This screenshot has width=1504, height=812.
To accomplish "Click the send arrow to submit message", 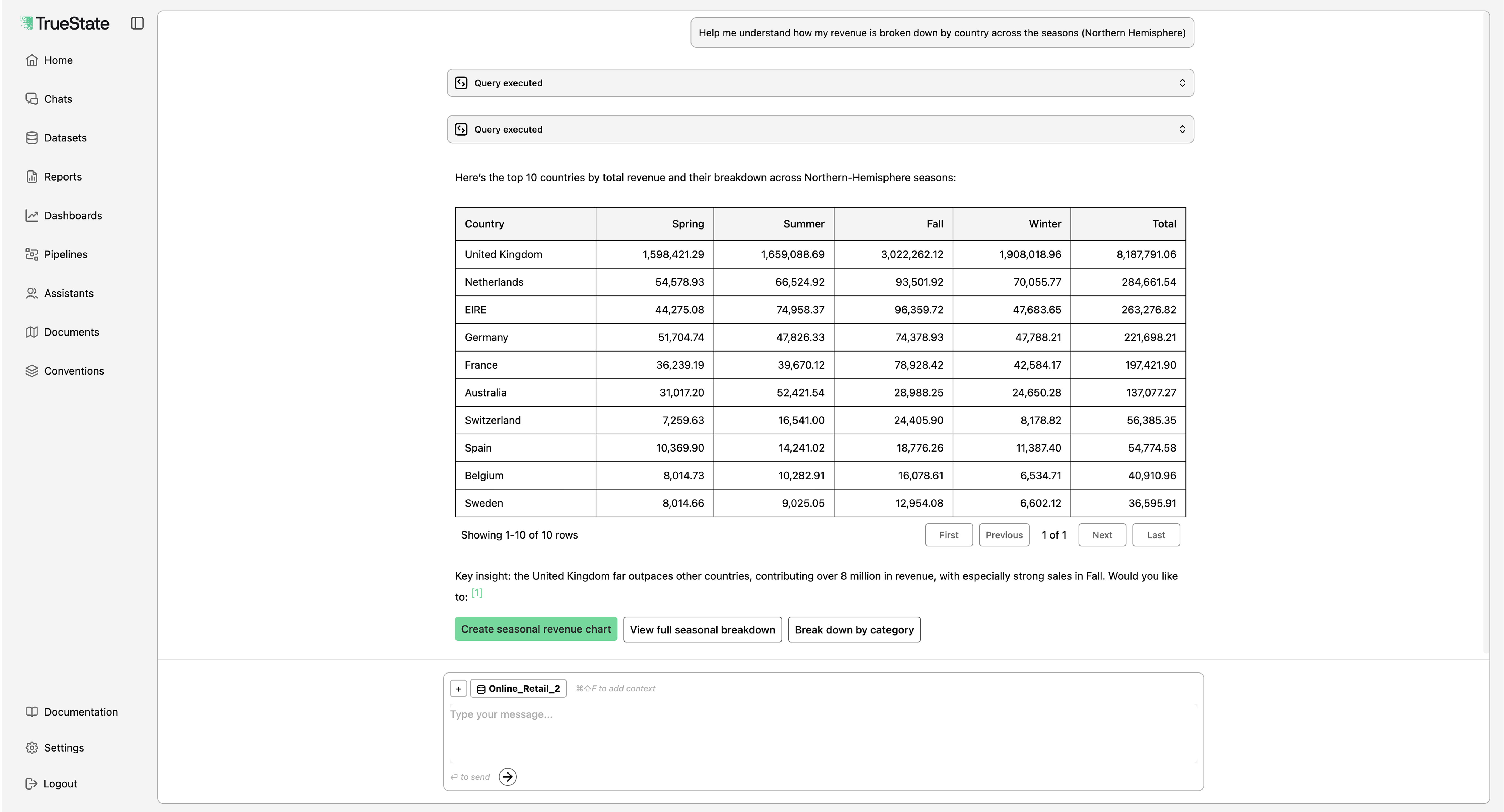I will point(507,777).
